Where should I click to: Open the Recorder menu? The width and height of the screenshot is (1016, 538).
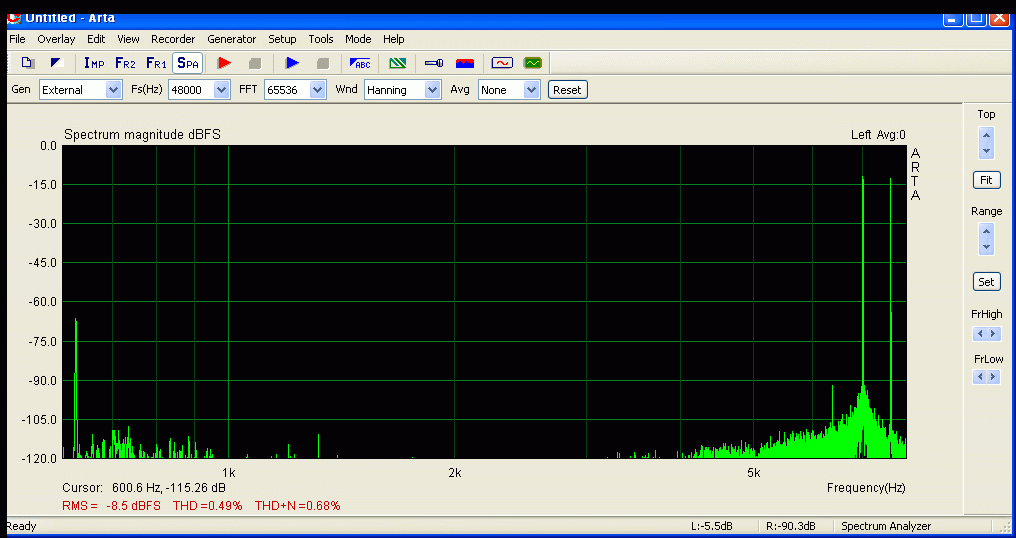[173, 39]
